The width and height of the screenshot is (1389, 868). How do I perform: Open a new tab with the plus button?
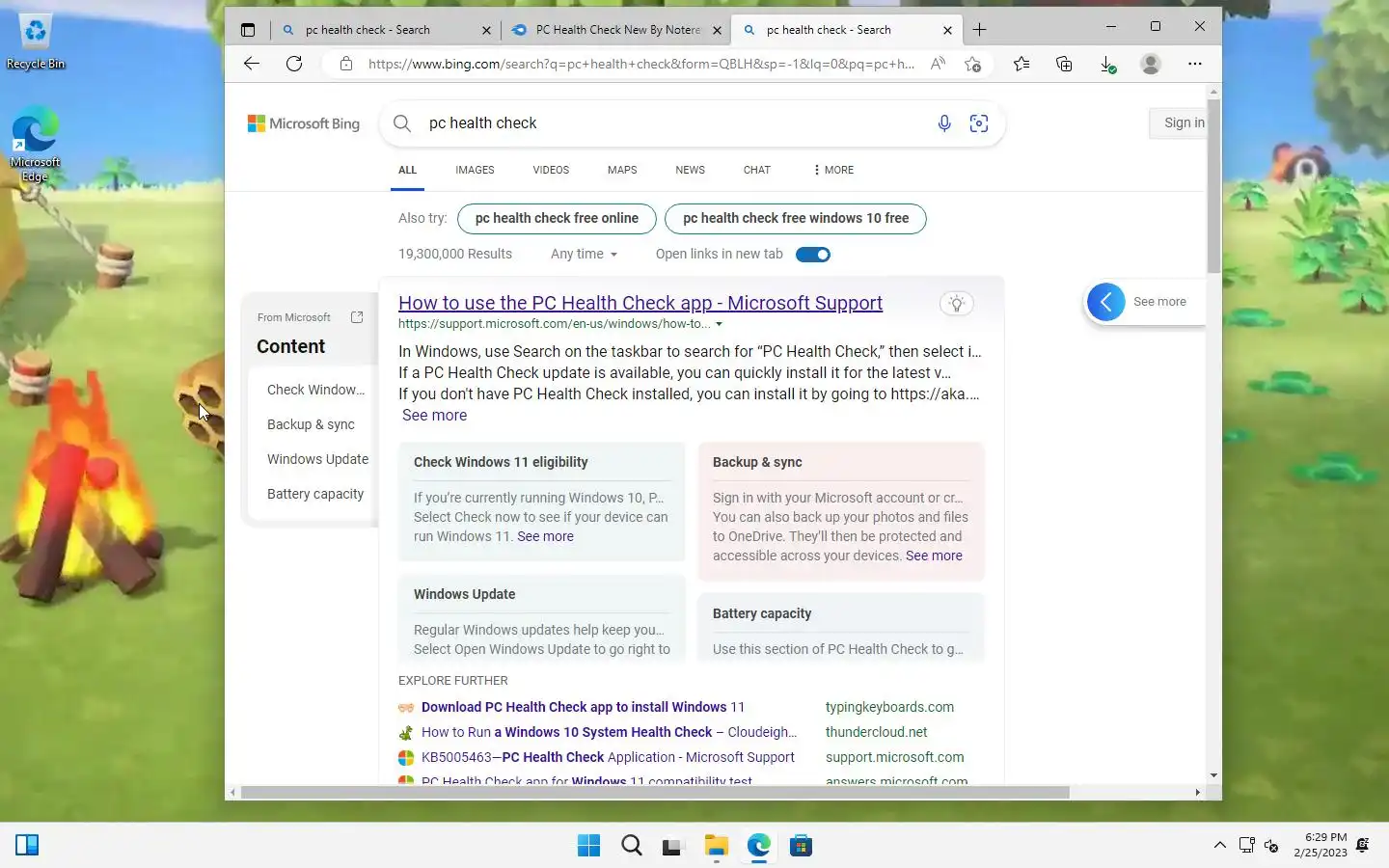tap(980, 30)
